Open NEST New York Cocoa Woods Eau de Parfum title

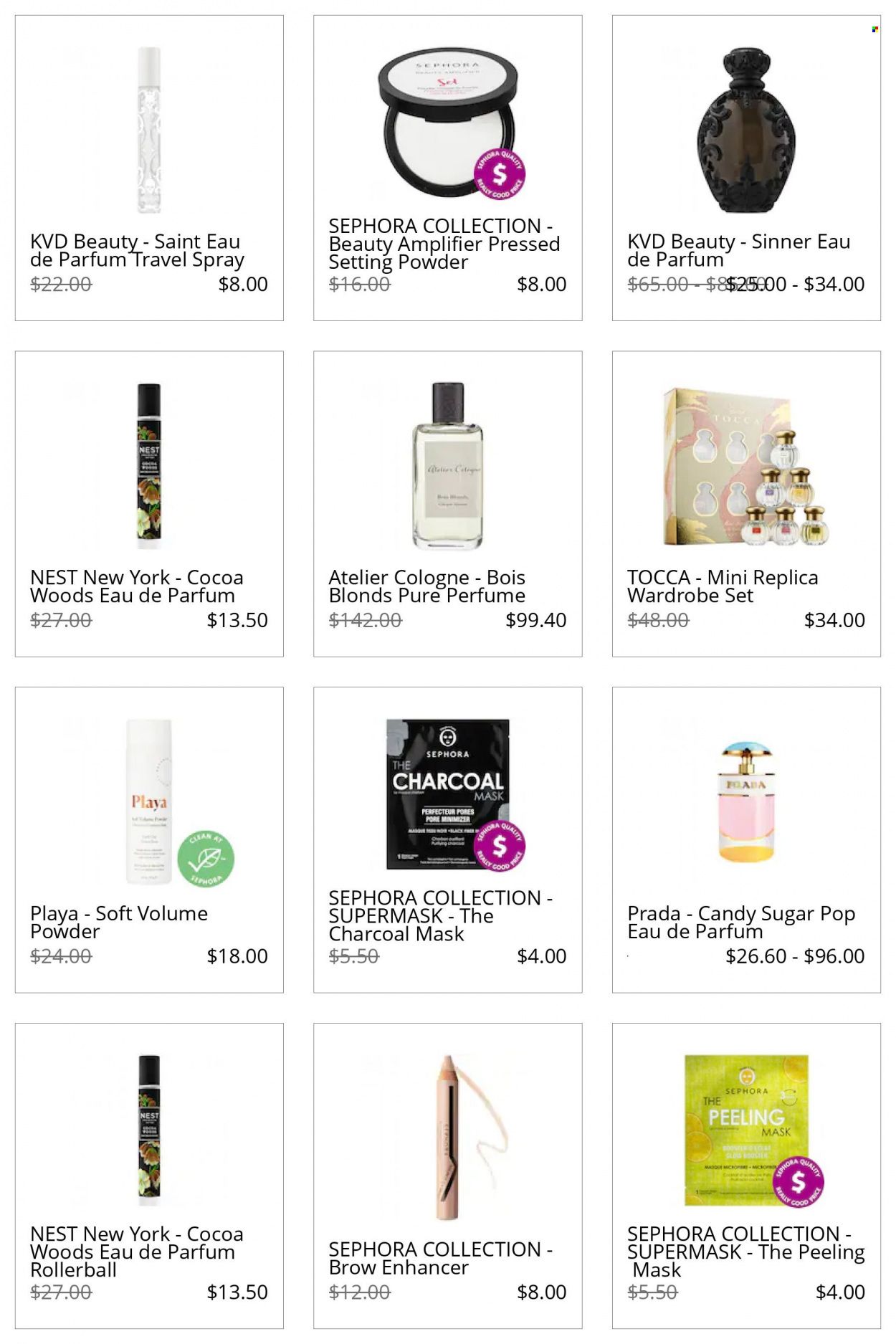coord(136,586)
